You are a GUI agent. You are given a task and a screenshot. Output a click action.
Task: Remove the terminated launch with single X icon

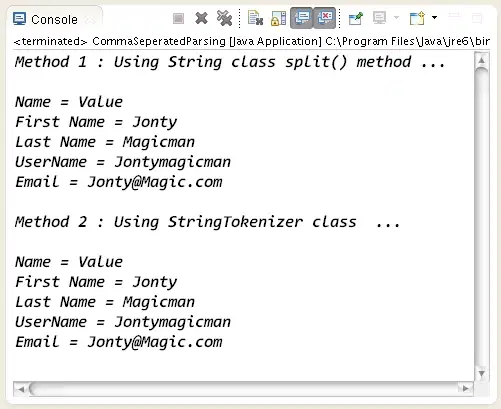tap(201, 18)
